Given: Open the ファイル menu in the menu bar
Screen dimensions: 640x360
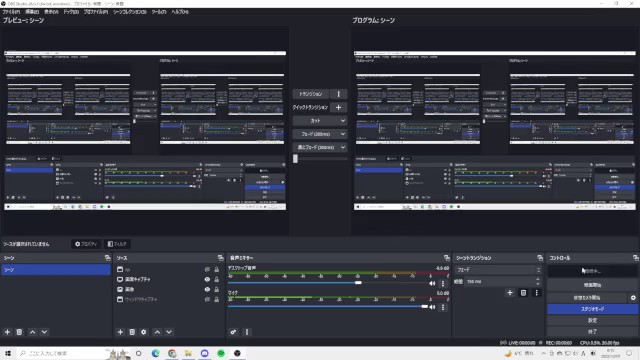Looking at the screenshot, I should click(x=11, y=12).
